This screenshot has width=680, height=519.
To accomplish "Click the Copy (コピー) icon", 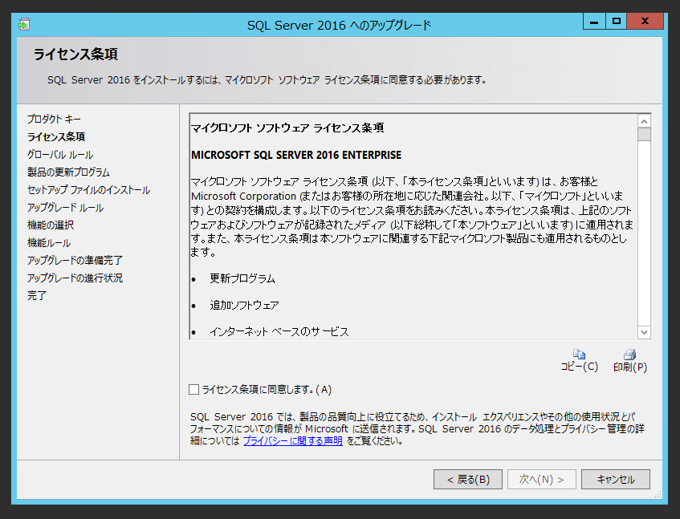I will 579,355.
